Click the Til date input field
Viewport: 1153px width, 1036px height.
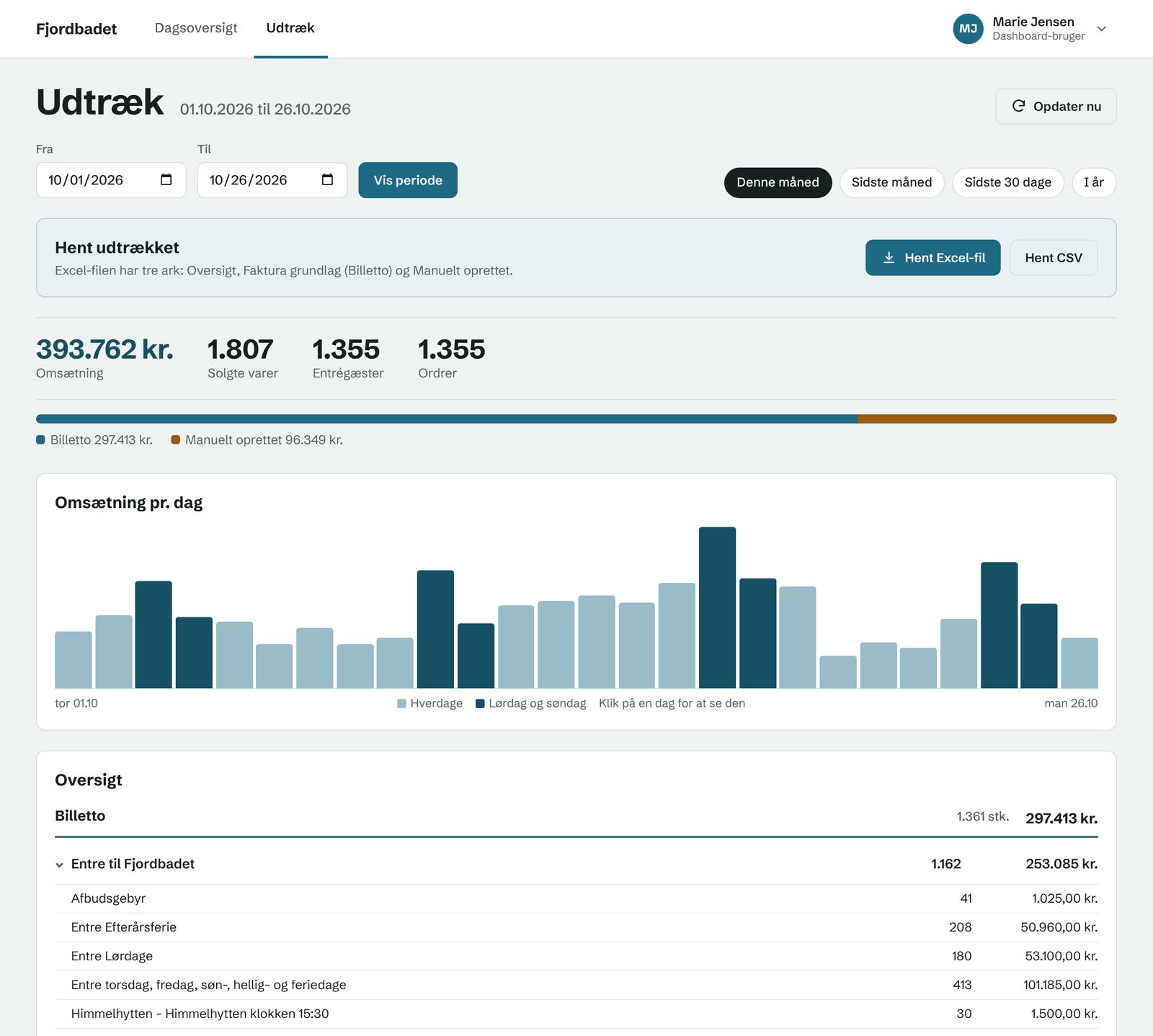(272, 180)
